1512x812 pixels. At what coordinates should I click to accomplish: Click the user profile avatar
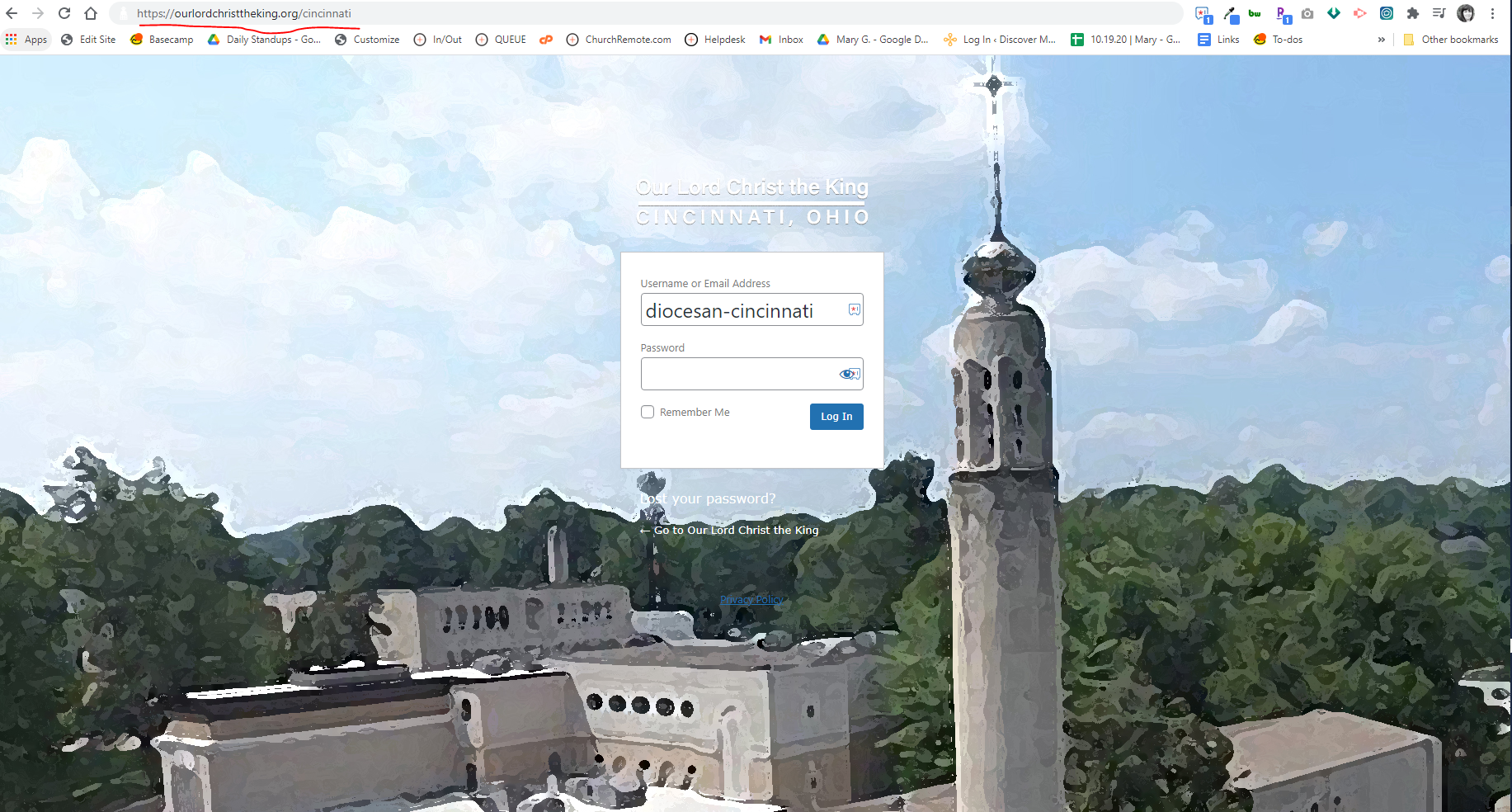pyautogui.click(x=1466, y=13)
